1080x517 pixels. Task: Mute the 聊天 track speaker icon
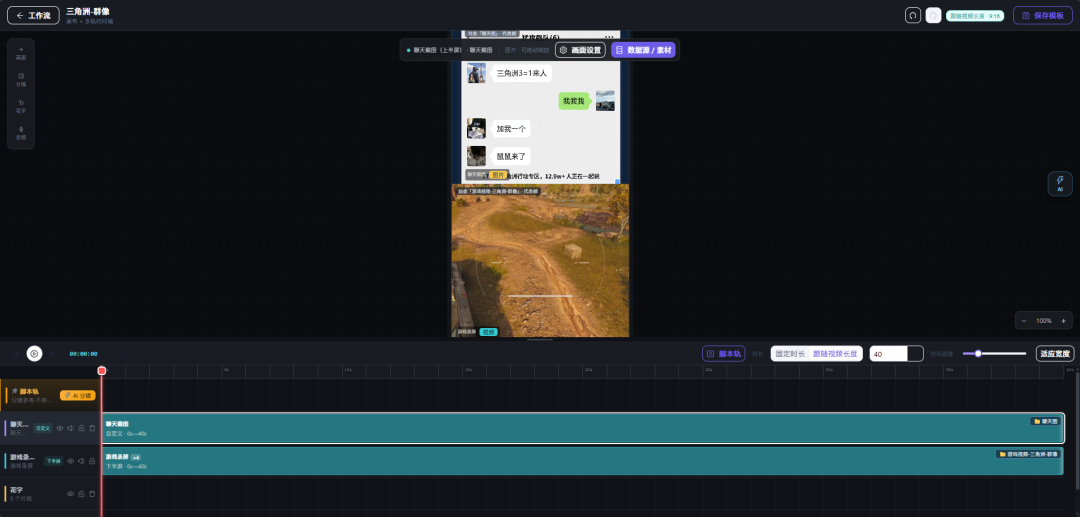click(71, 428)
